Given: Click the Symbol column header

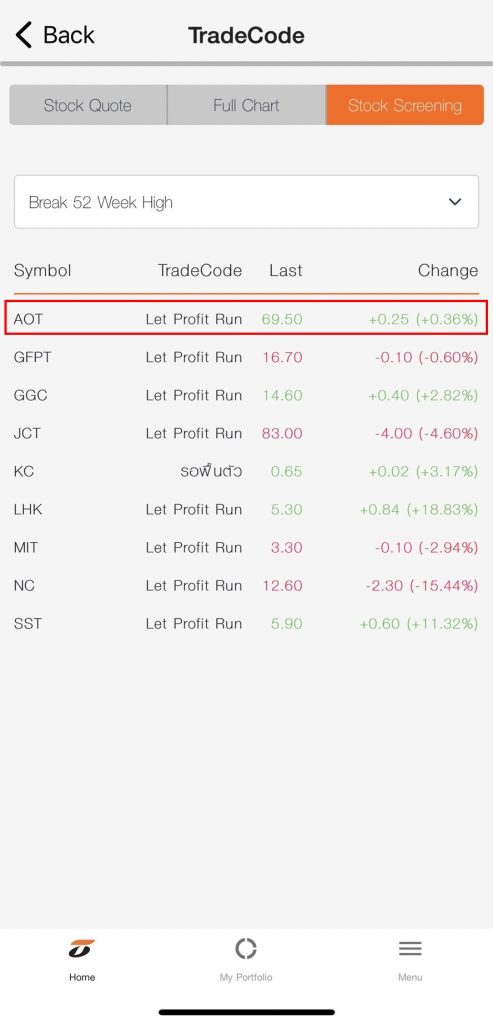Looking at the screenshot, I should [42, 271].
